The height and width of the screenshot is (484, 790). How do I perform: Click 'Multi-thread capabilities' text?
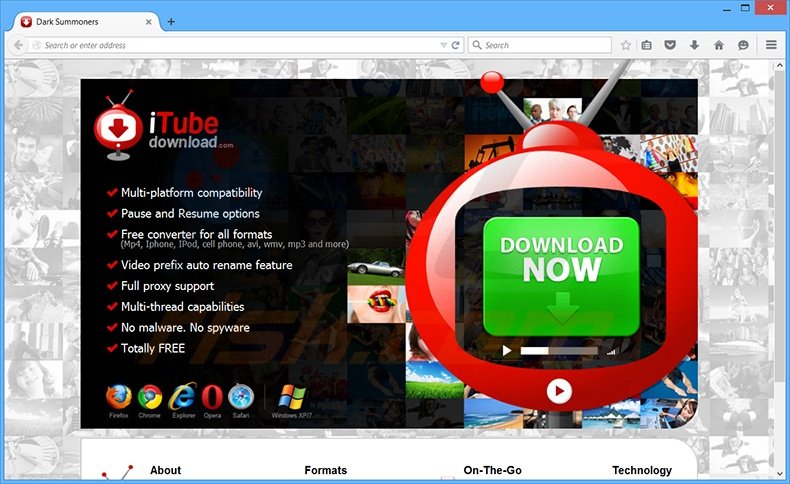tap(182, 307)
